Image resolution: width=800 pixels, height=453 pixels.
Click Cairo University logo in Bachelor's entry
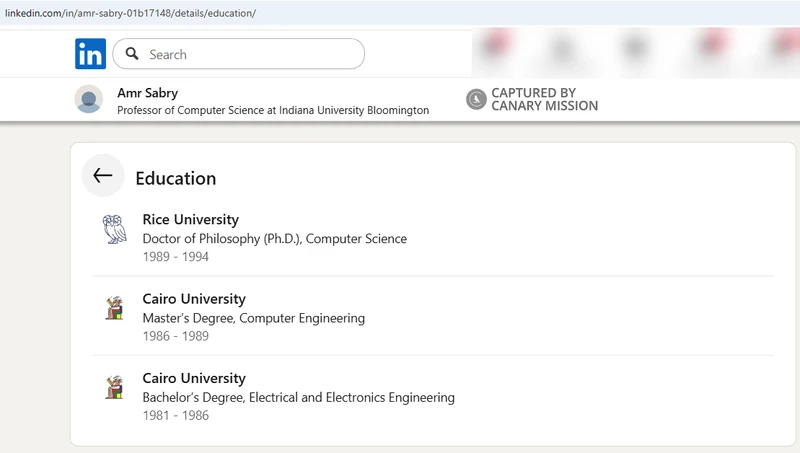(115, 387)
